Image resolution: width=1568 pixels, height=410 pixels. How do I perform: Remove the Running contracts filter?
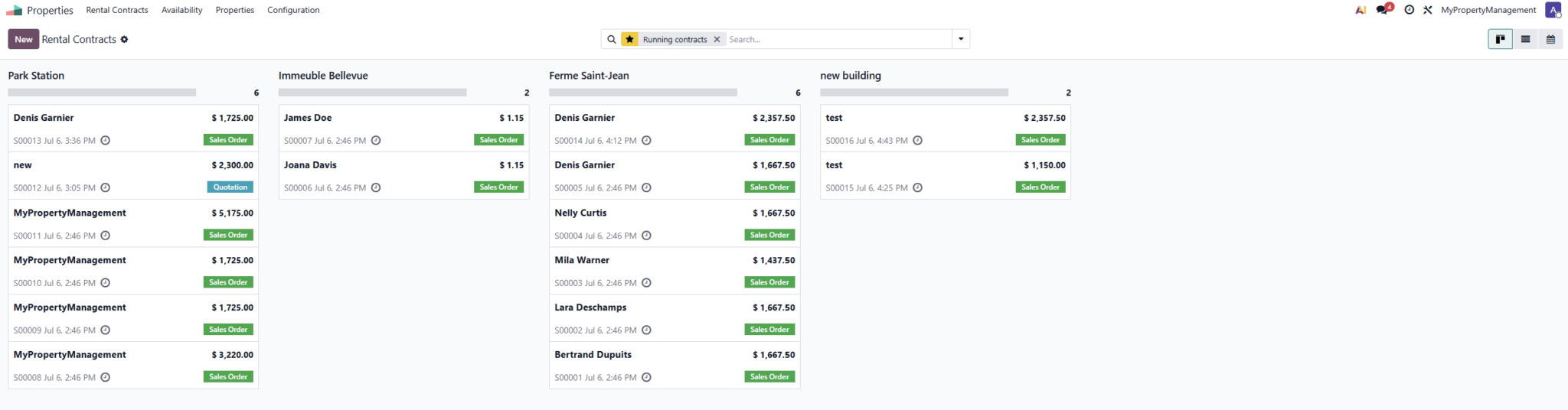(x=717, y=39)
